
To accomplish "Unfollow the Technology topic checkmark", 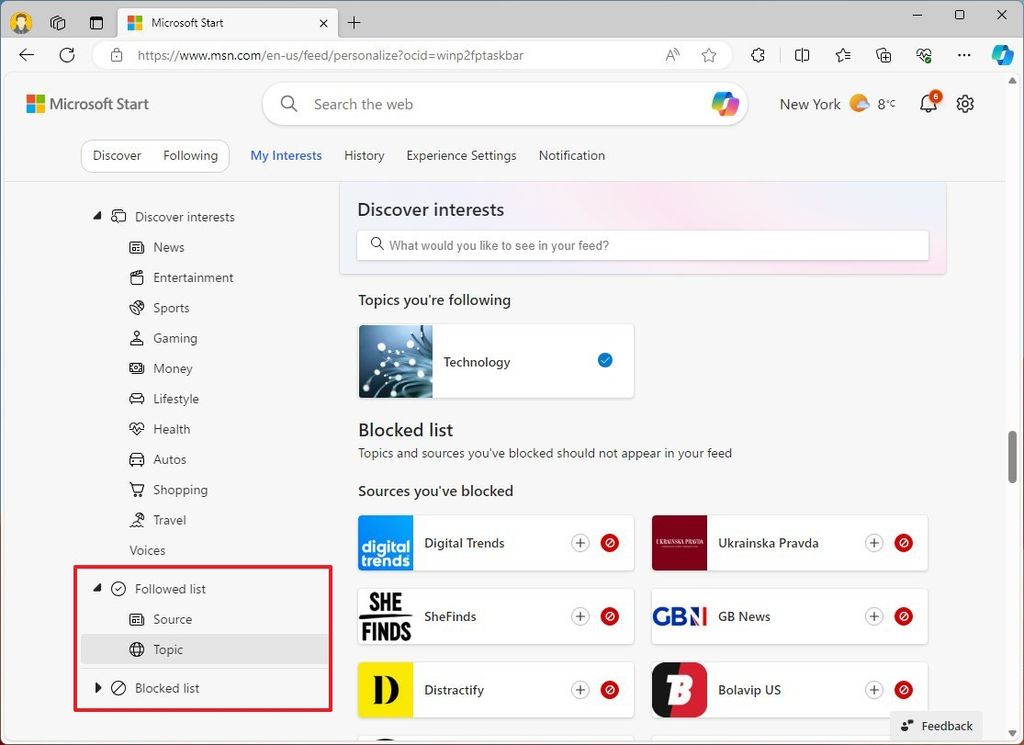I will (604, 360).
